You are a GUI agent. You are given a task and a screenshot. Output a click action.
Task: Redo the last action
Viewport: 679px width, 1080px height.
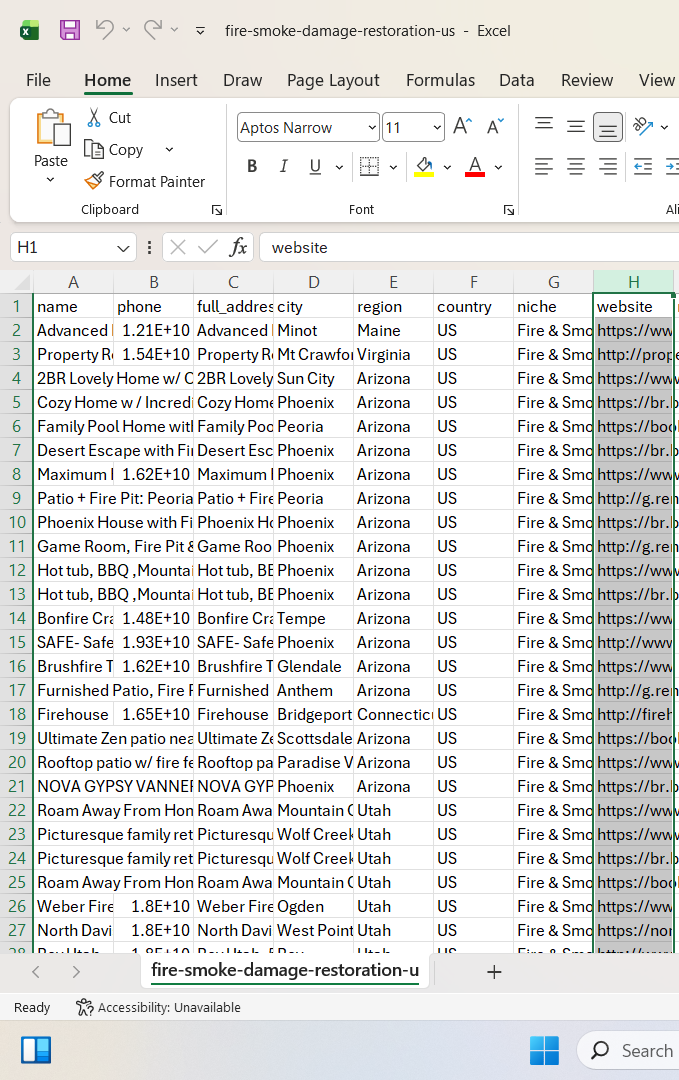[153, 30]
